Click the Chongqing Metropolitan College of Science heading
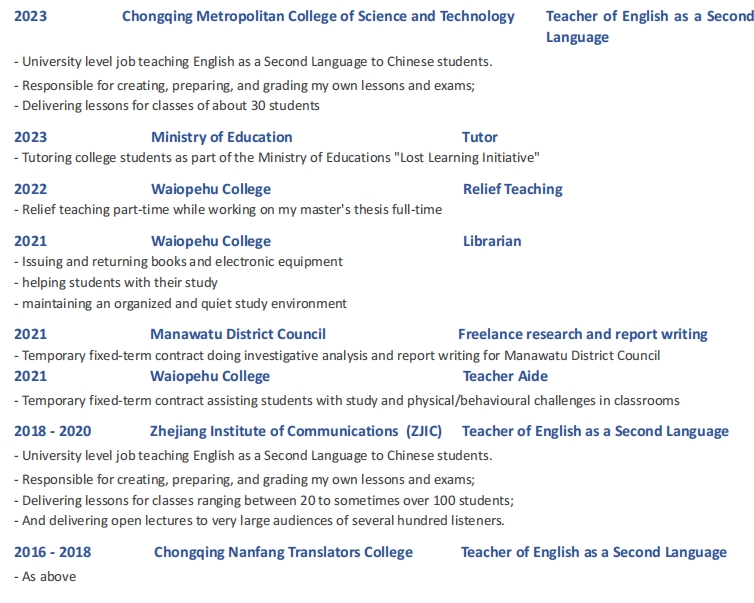 [318, 16]
